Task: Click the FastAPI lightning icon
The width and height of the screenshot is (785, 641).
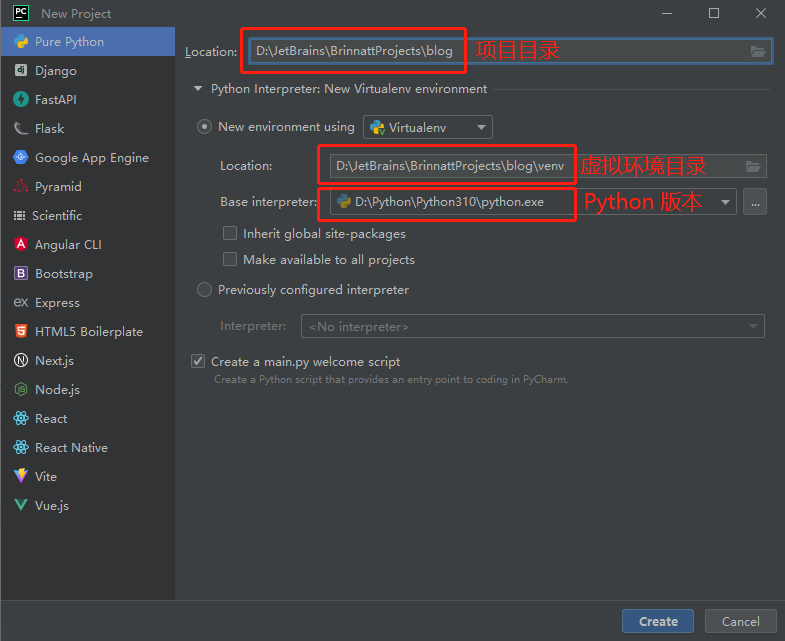Action: point(21,99)
